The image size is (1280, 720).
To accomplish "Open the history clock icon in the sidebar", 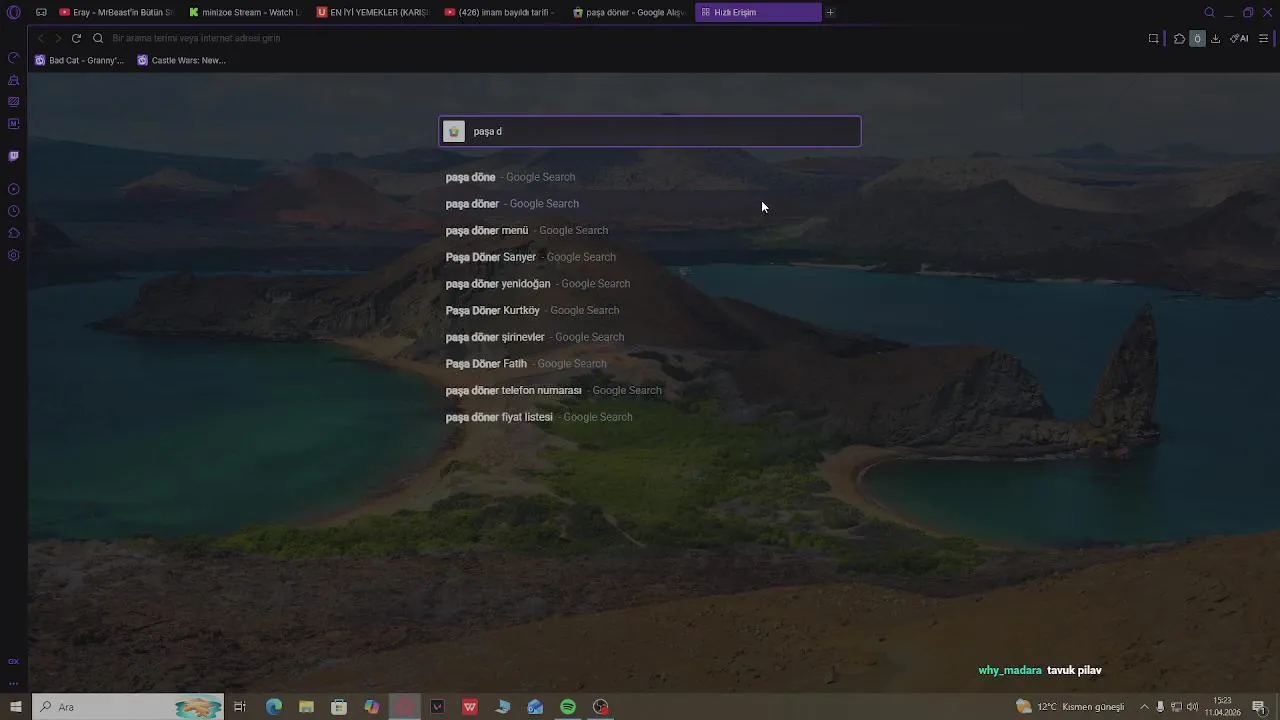I will (13, 211).
